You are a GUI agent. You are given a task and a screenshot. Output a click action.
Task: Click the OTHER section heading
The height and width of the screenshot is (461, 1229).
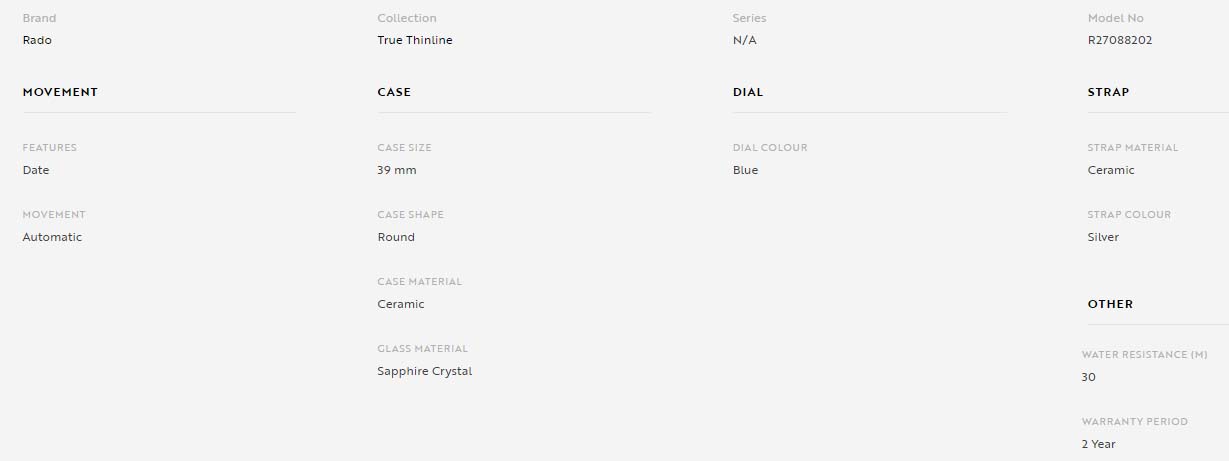click(1110, 304)
